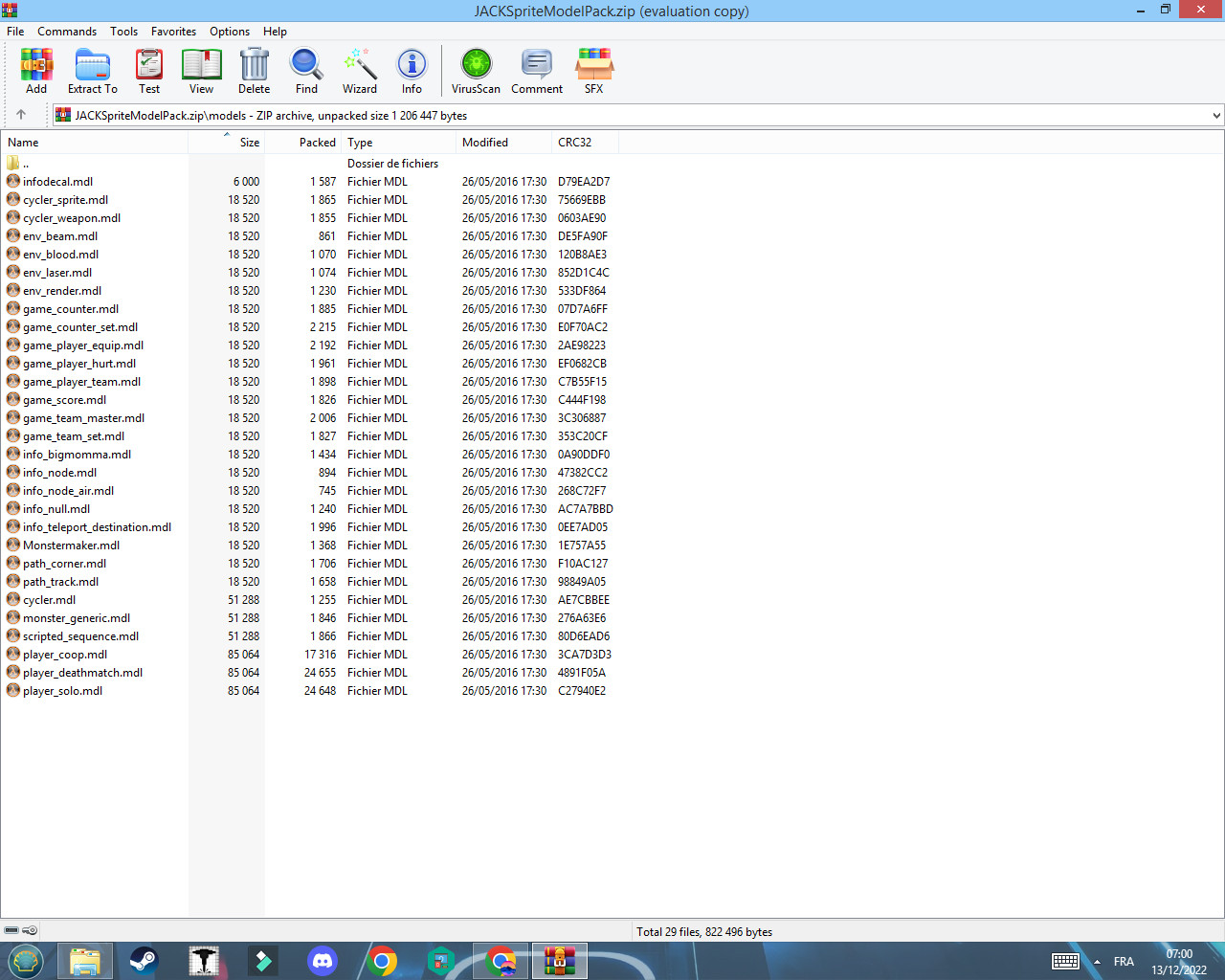Expand the archive path dropdown
The width and height of the screenshot is (1225, 980).
click(1216, 116)
